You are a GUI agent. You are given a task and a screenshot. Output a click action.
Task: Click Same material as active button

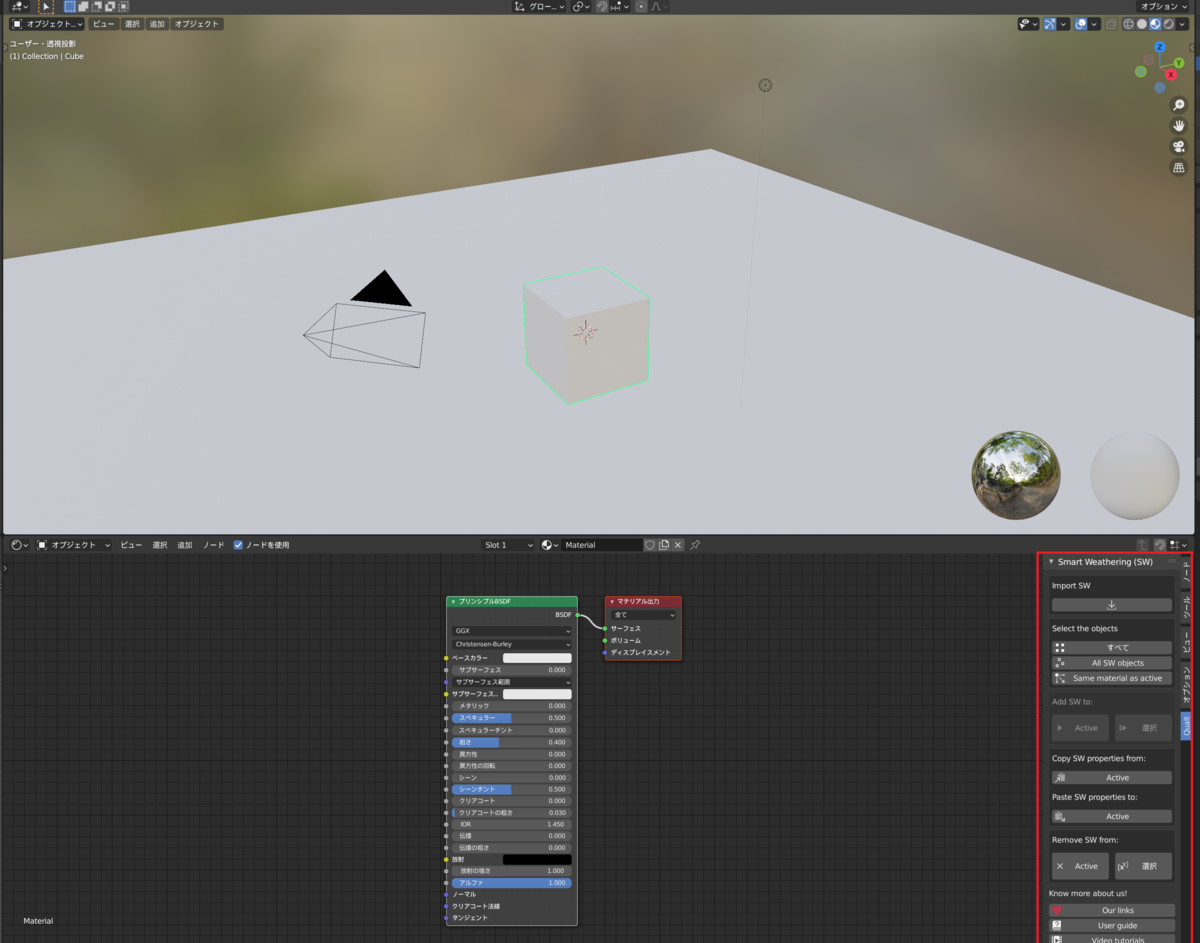tap(1111, 678)
